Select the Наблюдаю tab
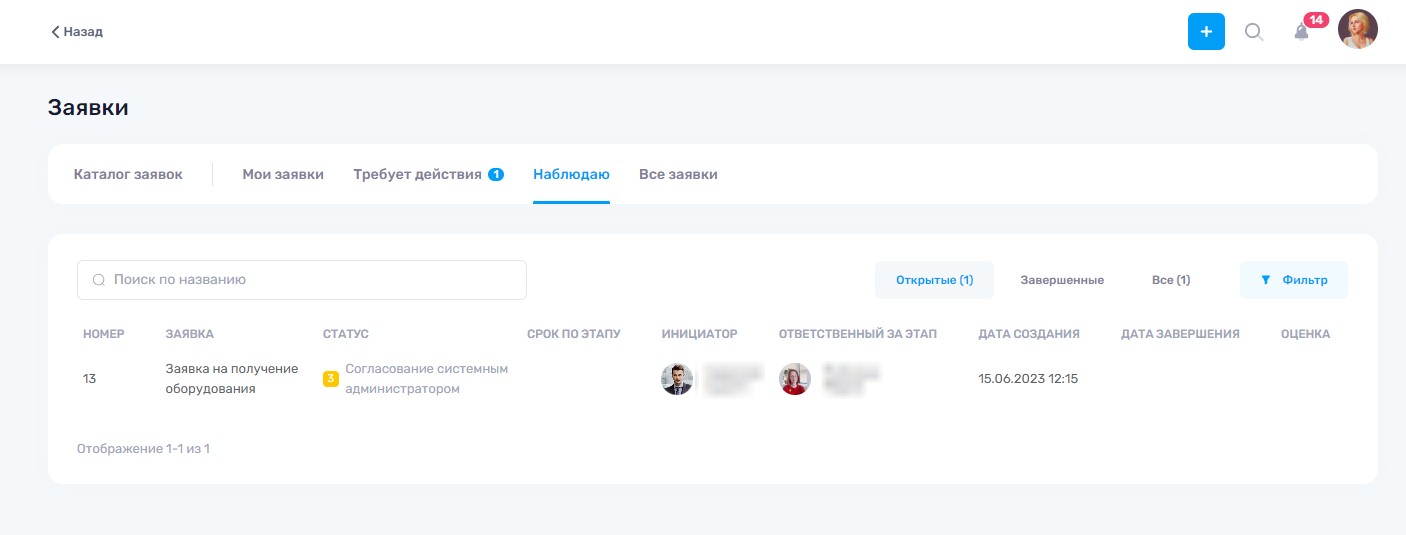Image resolution: width=1406 pixels, height=535 pixels. [x=571, y=174]
